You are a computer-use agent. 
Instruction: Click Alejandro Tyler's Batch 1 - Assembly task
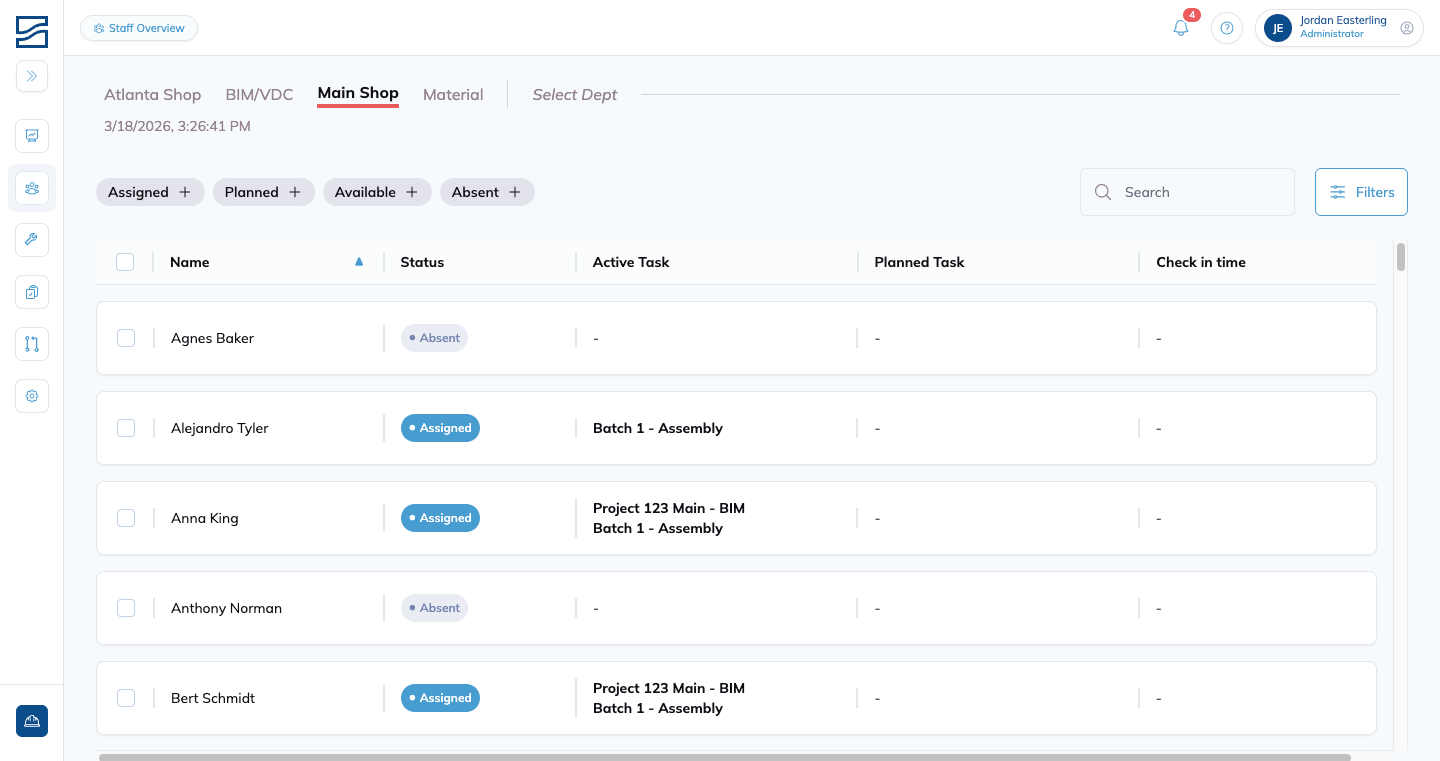point(658,428)
